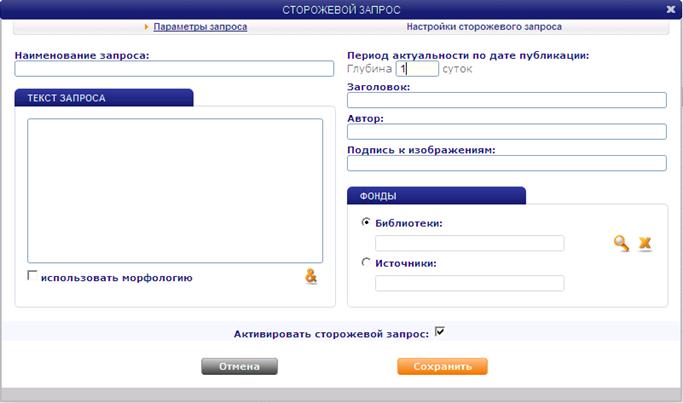Click the ФОНДЫ panel header
The height and width of the screenshot is (403, 683).
(436, 196)
